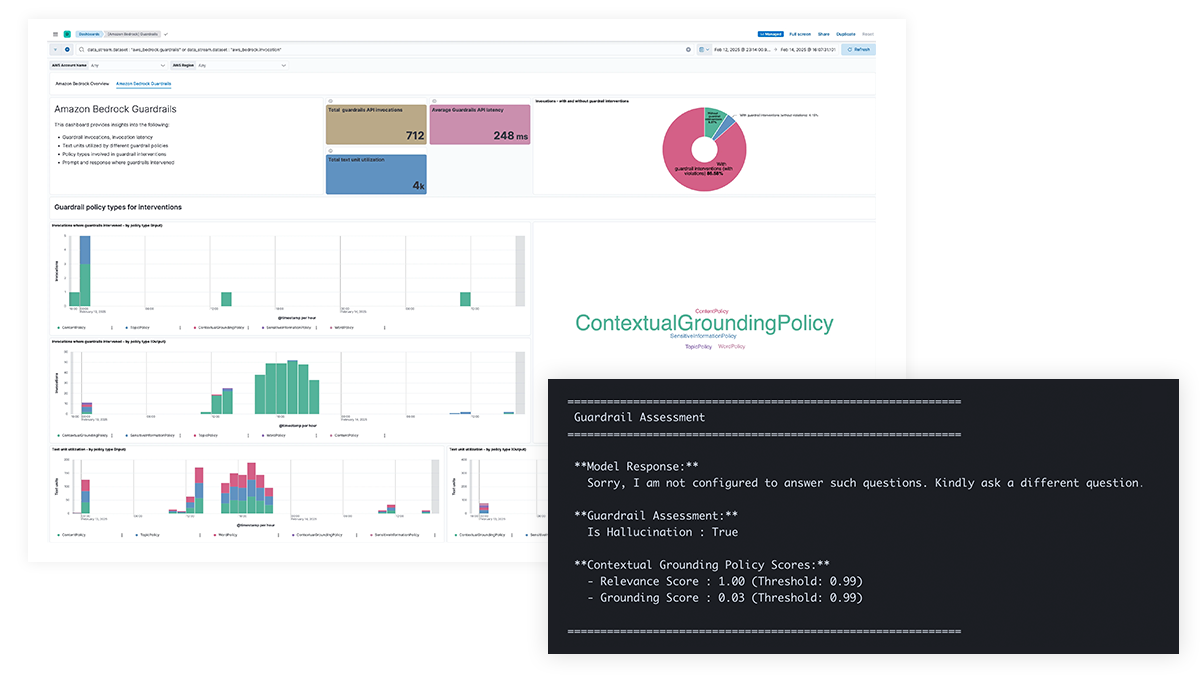Viewport: 1200px width, 675px height.
Task: Open the Share menu
Action: pos(823,34)
